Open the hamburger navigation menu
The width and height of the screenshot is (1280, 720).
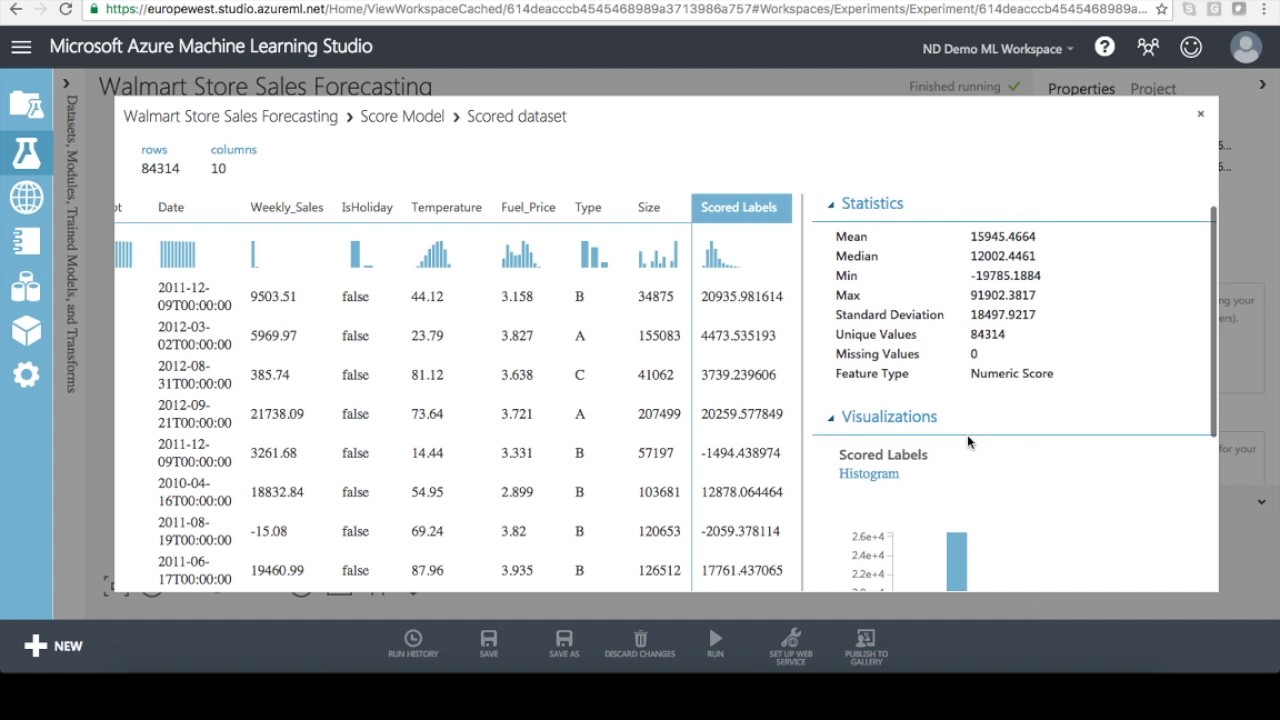click(x=21, y=47)
